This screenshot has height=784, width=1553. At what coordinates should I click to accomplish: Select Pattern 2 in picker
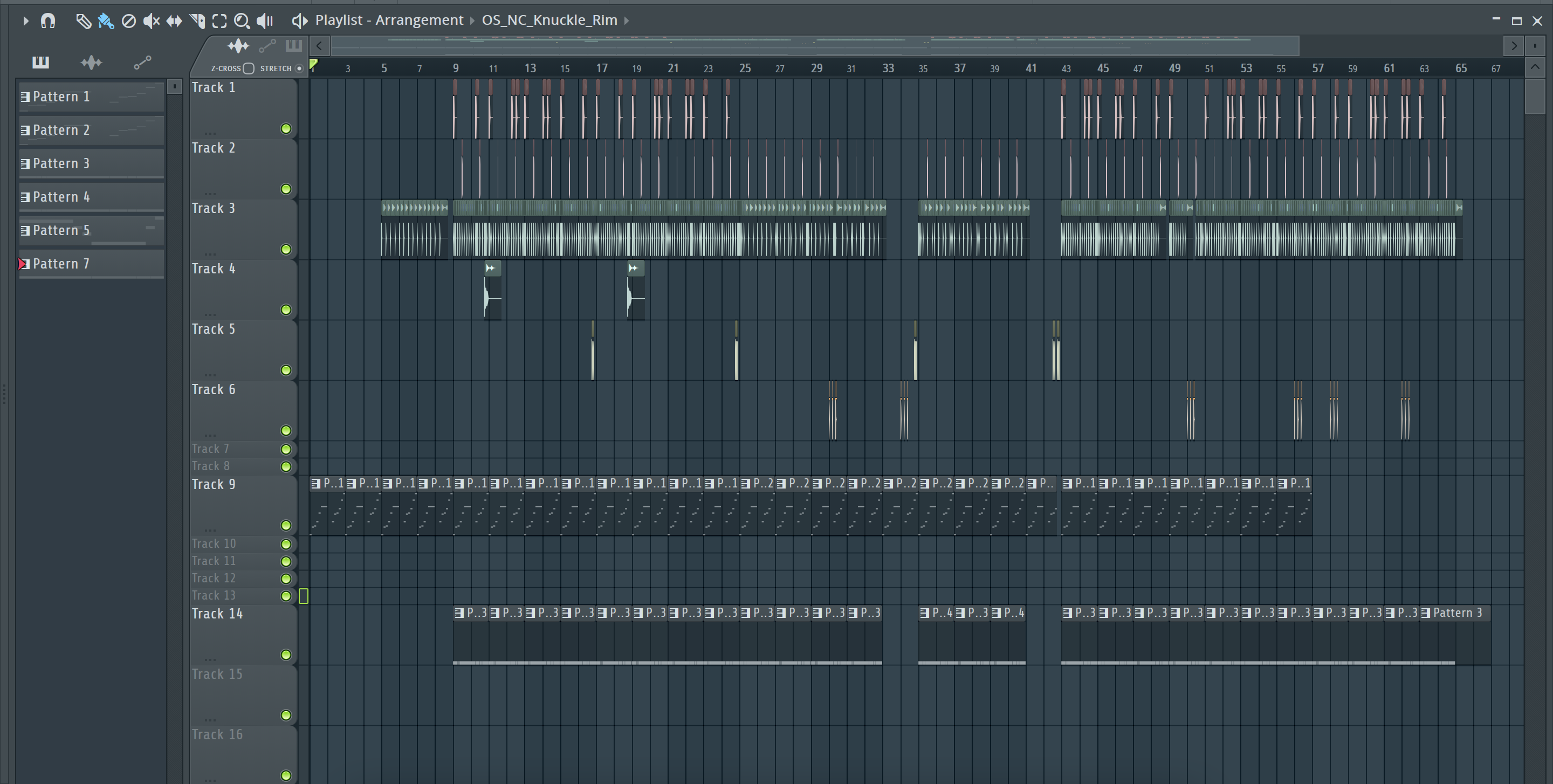(92, 130)
